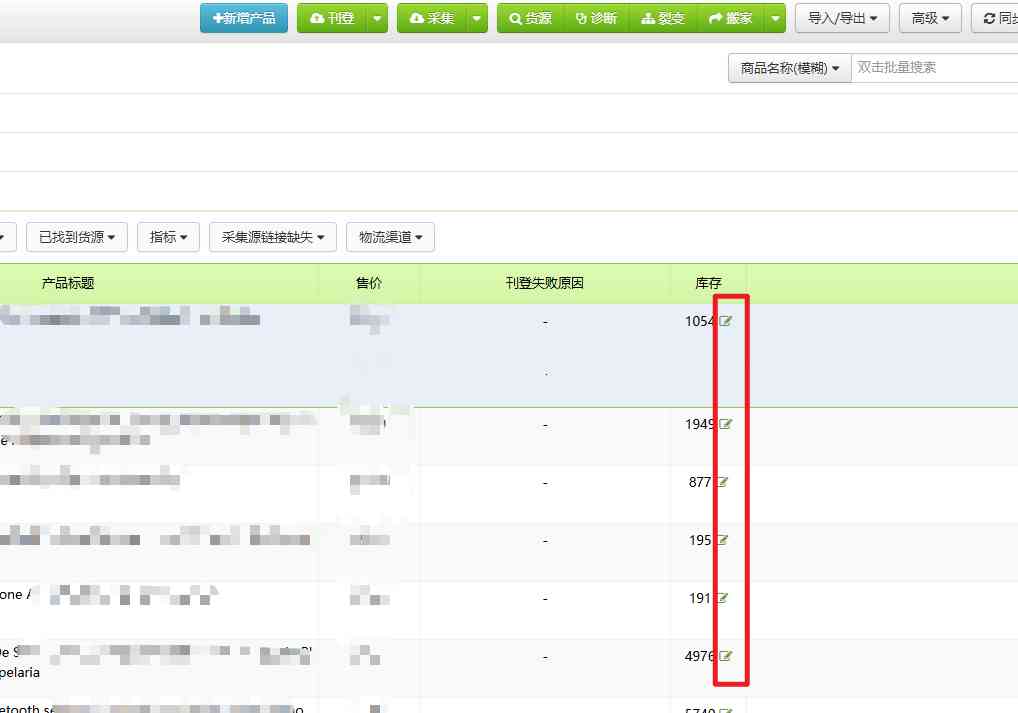Viewport: 1018px width, 713px height.
Task: Open the 导入/导出 dropdown menu
Action: coord(842,18)
